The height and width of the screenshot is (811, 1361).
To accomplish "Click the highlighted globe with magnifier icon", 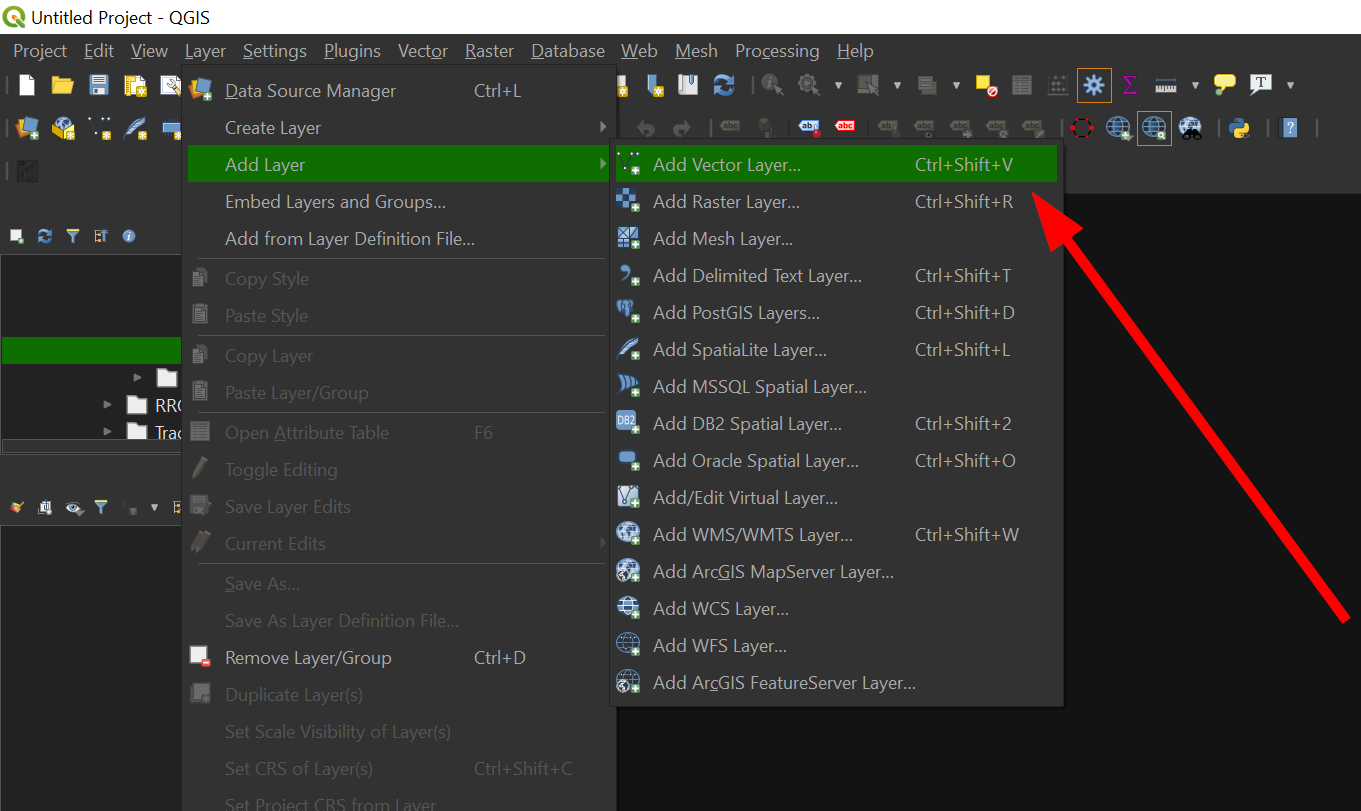I will (1154, 128).
